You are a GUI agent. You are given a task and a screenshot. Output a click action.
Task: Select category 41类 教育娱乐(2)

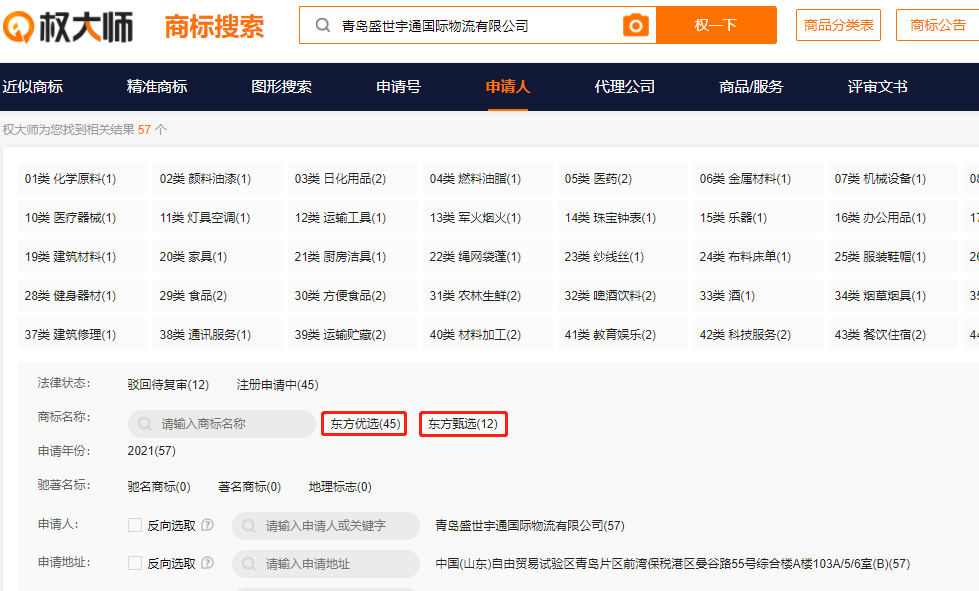tap(622, 335)
